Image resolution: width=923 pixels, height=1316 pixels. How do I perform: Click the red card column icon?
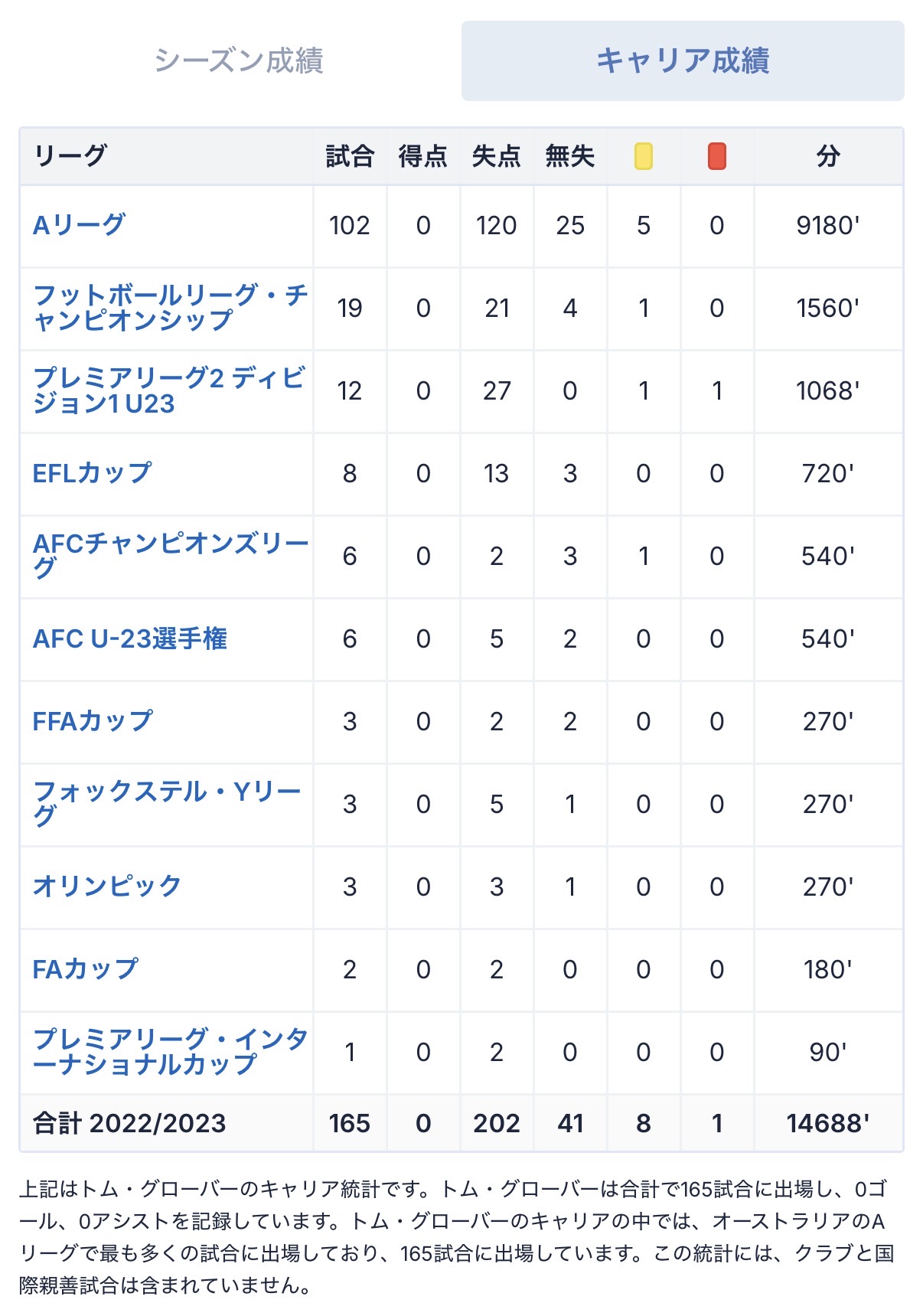(x=717, y=156)
